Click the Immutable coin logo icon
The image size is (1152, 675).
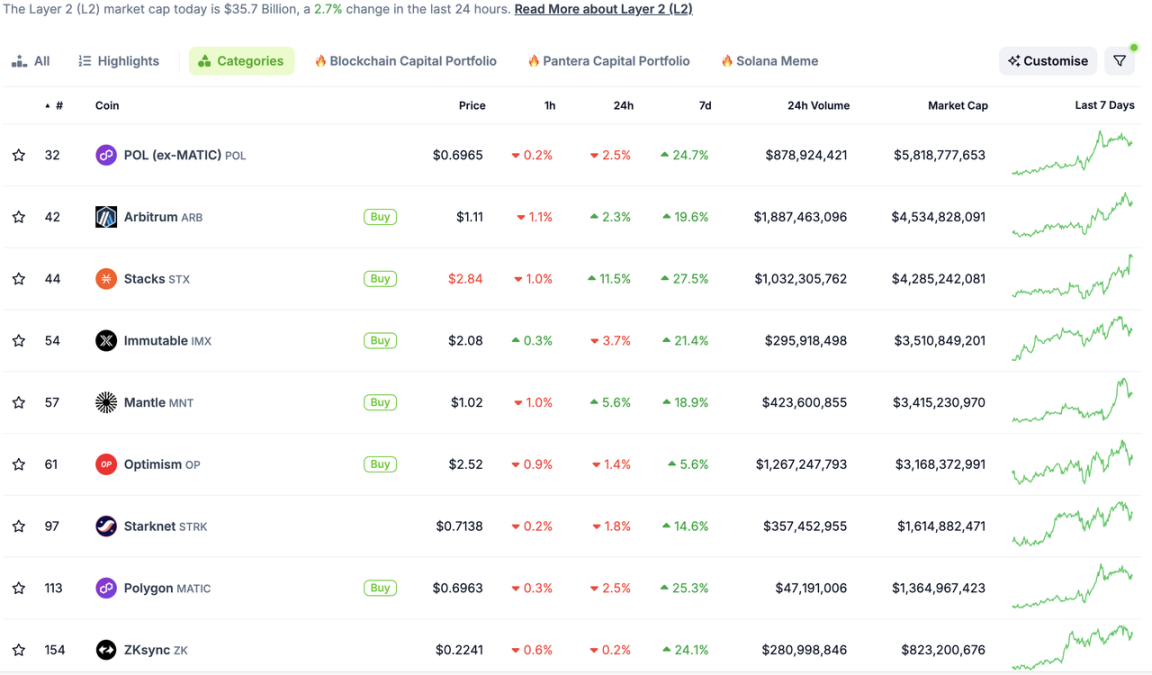click(106, 341)
